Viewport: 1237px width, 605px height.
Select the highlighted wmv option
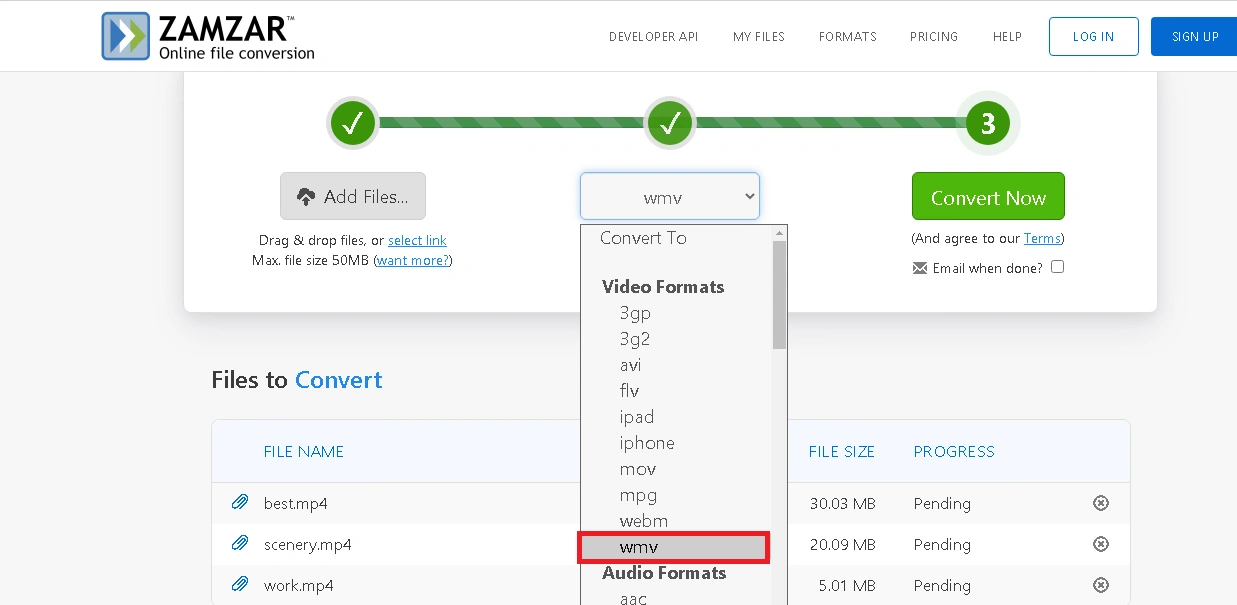(x=674, y=547)
